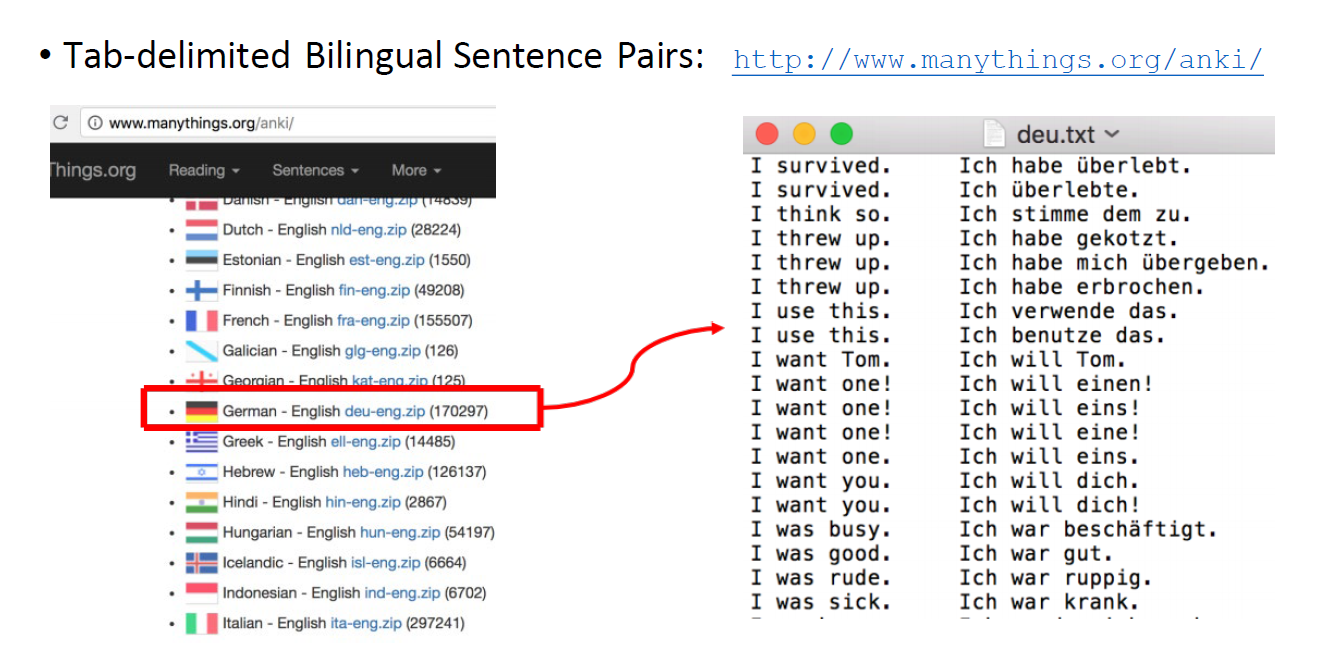Viewport: 1332px width, 666px height.
Task: Click the text 'Ich verwende das.'
Action: (1069, 311)
